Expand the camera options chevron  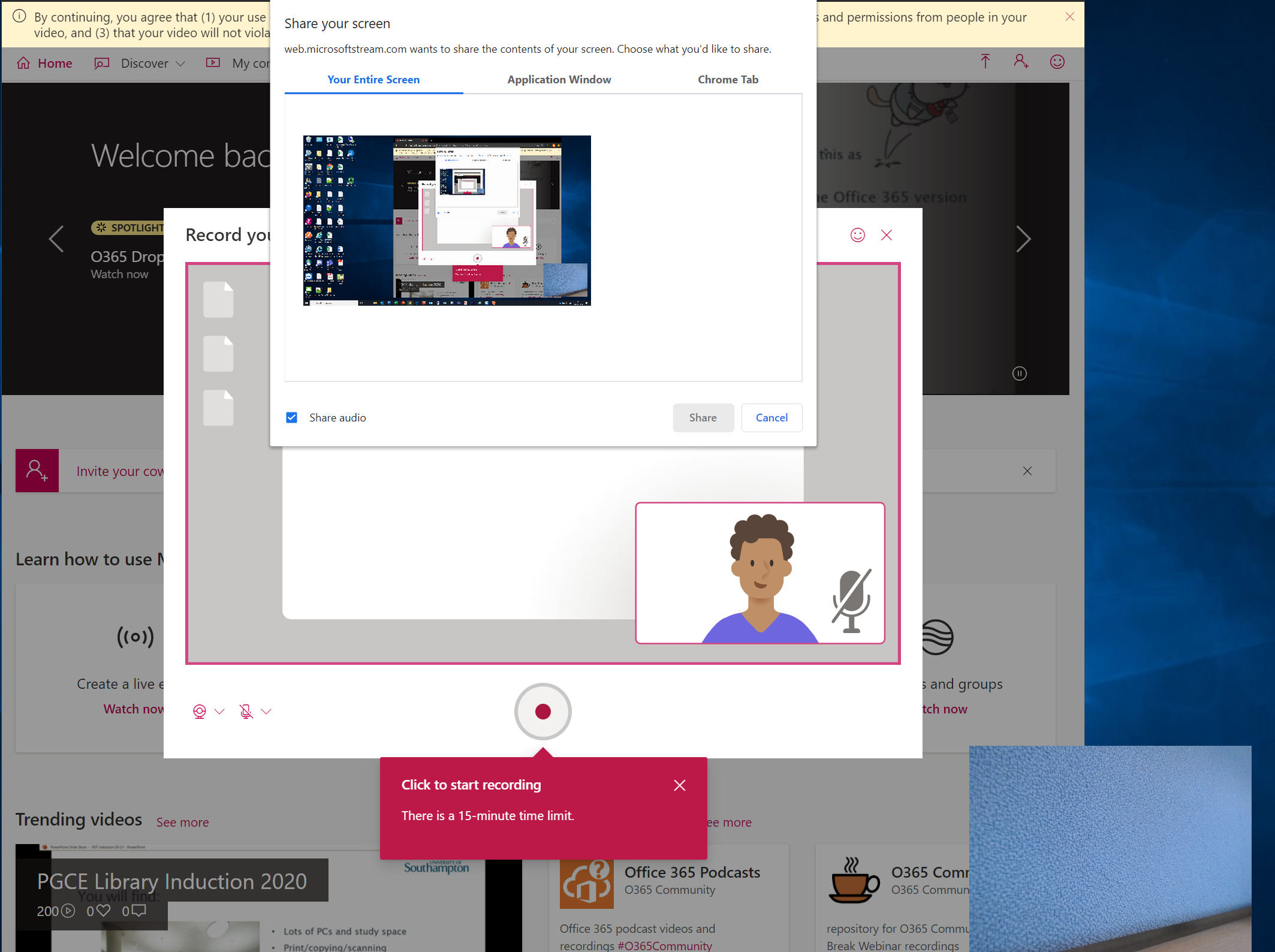tap(219, 712)
